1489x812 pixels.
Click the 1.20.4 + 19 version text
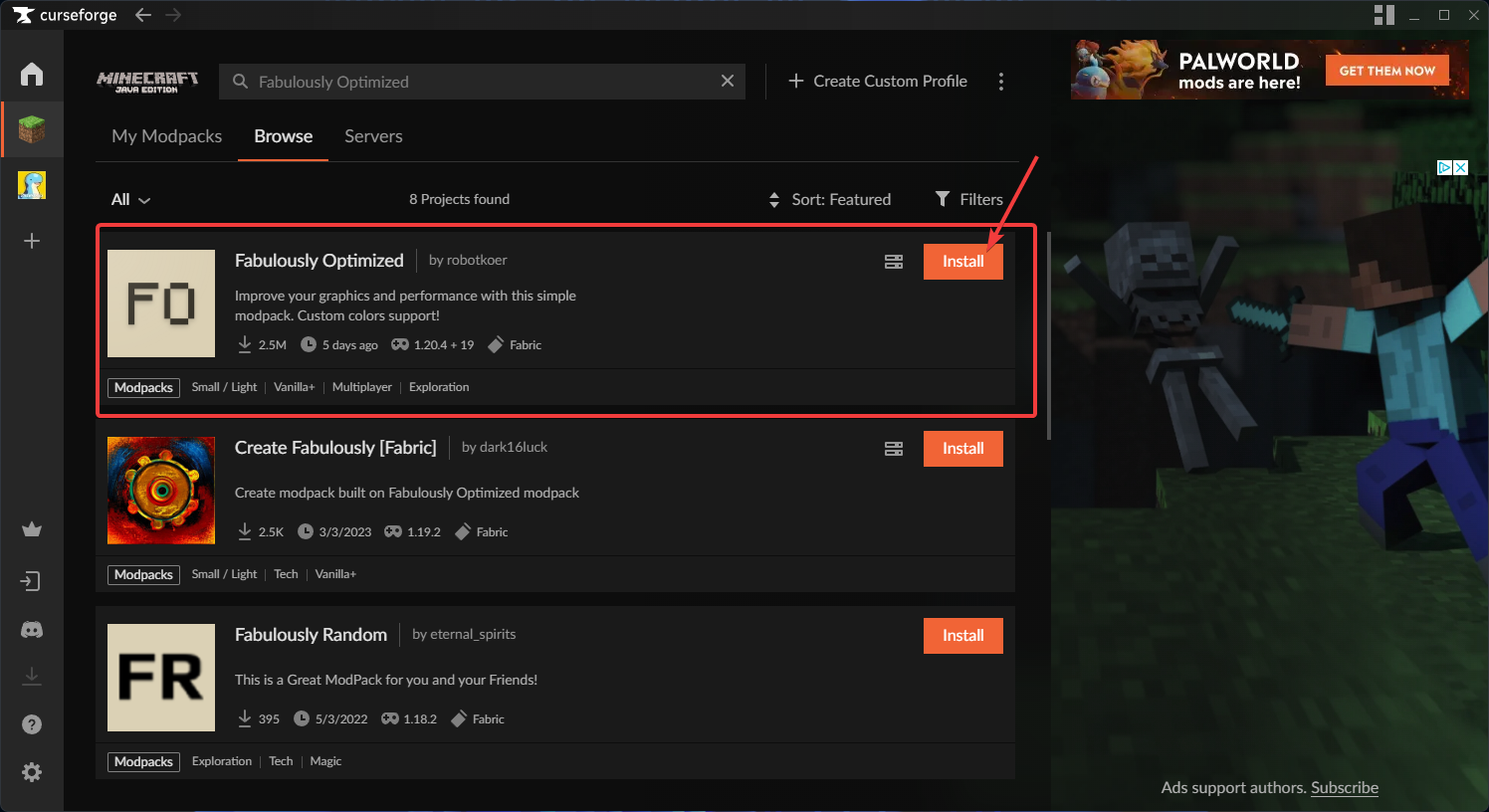click(x=444, y=345)
